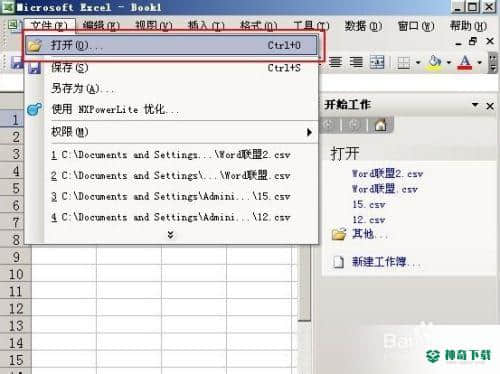Close the 开始工作 task pane

(490, 106)
